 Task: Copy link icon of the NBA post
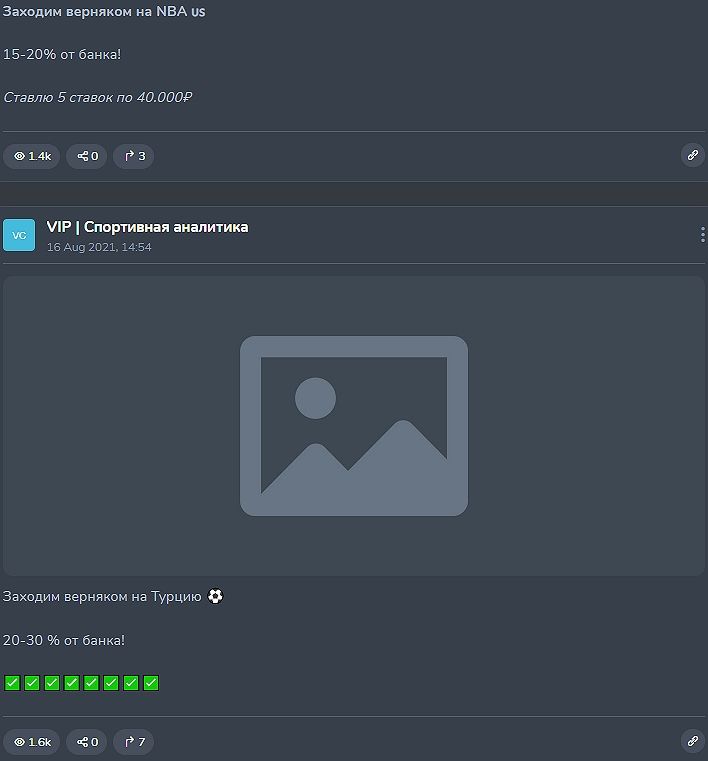pyautogui.click(x=692, y=155)
